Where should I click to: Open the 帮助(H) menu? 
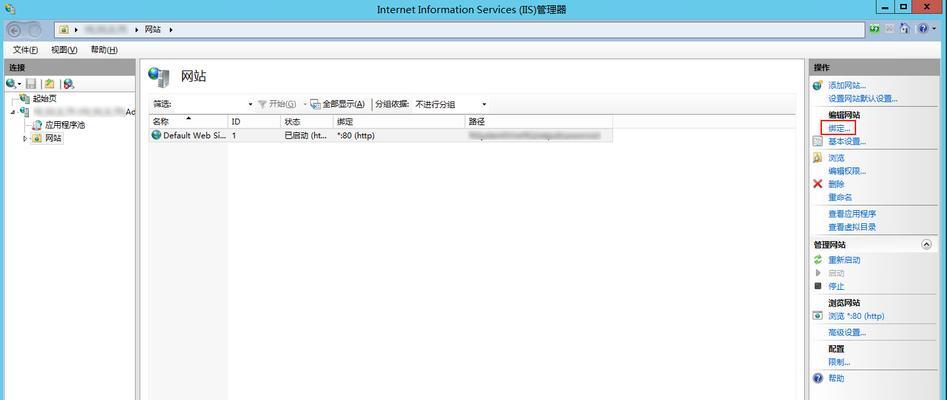(x=104, y=50)
